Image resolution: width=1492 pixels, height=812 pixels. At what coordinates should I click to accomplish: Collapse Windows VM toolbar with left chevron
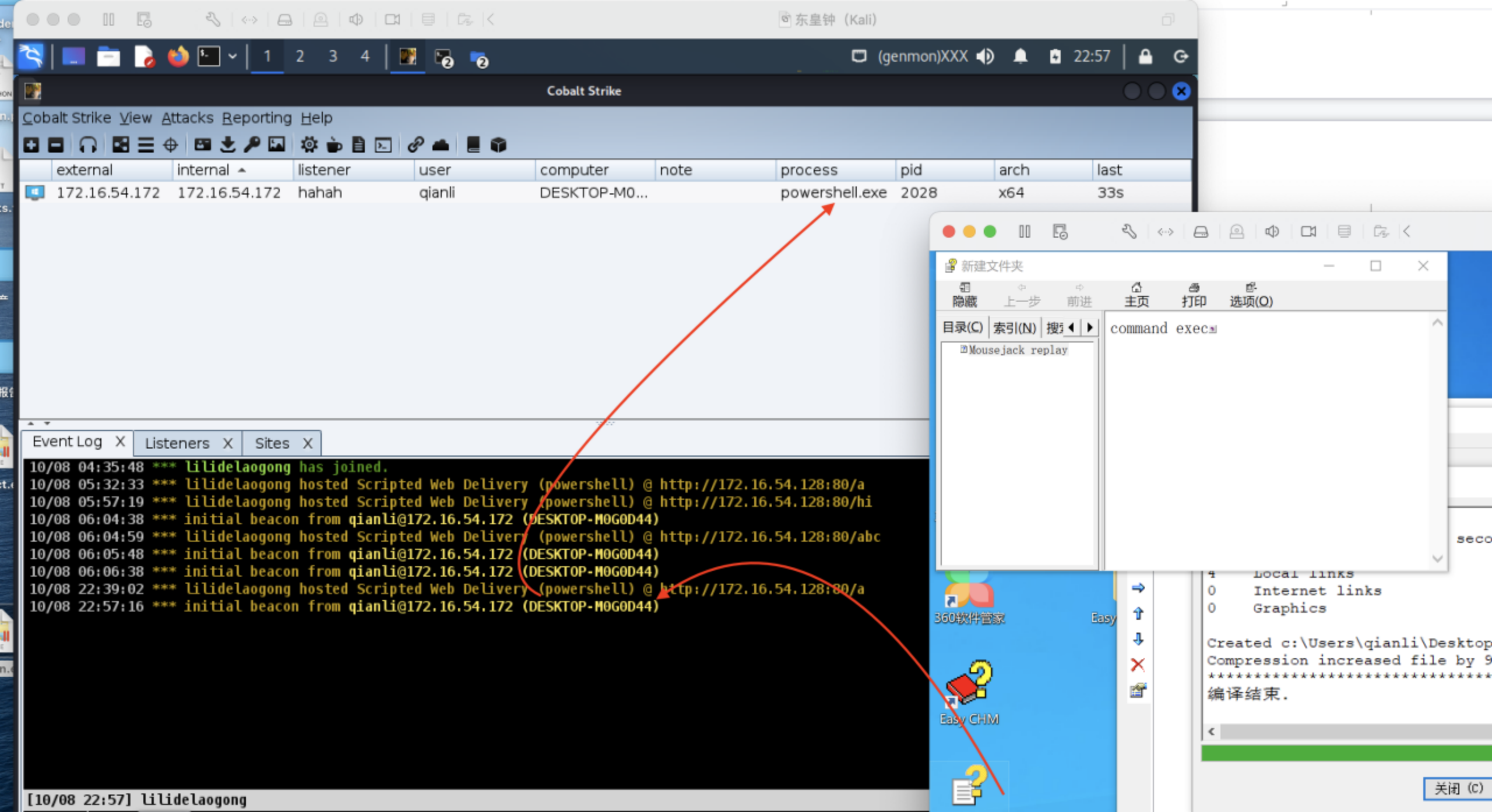coord(1406,232)
